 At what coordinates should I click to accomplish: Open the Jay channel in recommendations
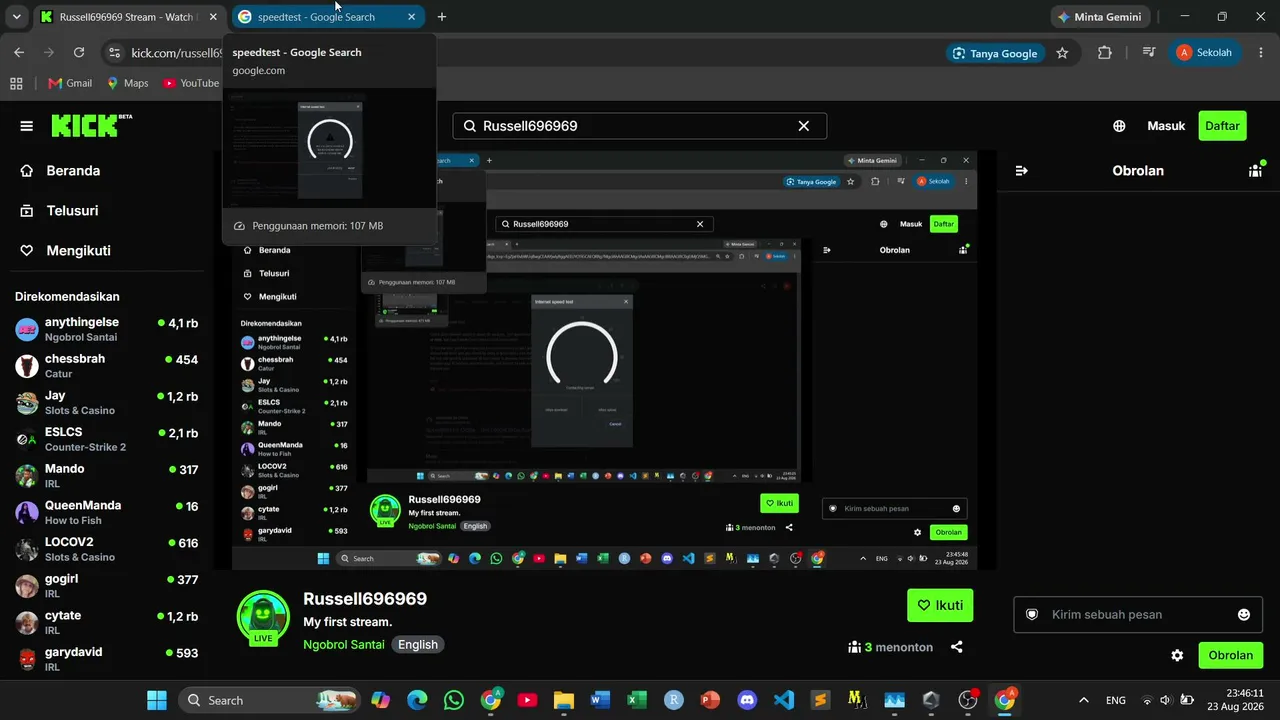(x=107, y=403)
